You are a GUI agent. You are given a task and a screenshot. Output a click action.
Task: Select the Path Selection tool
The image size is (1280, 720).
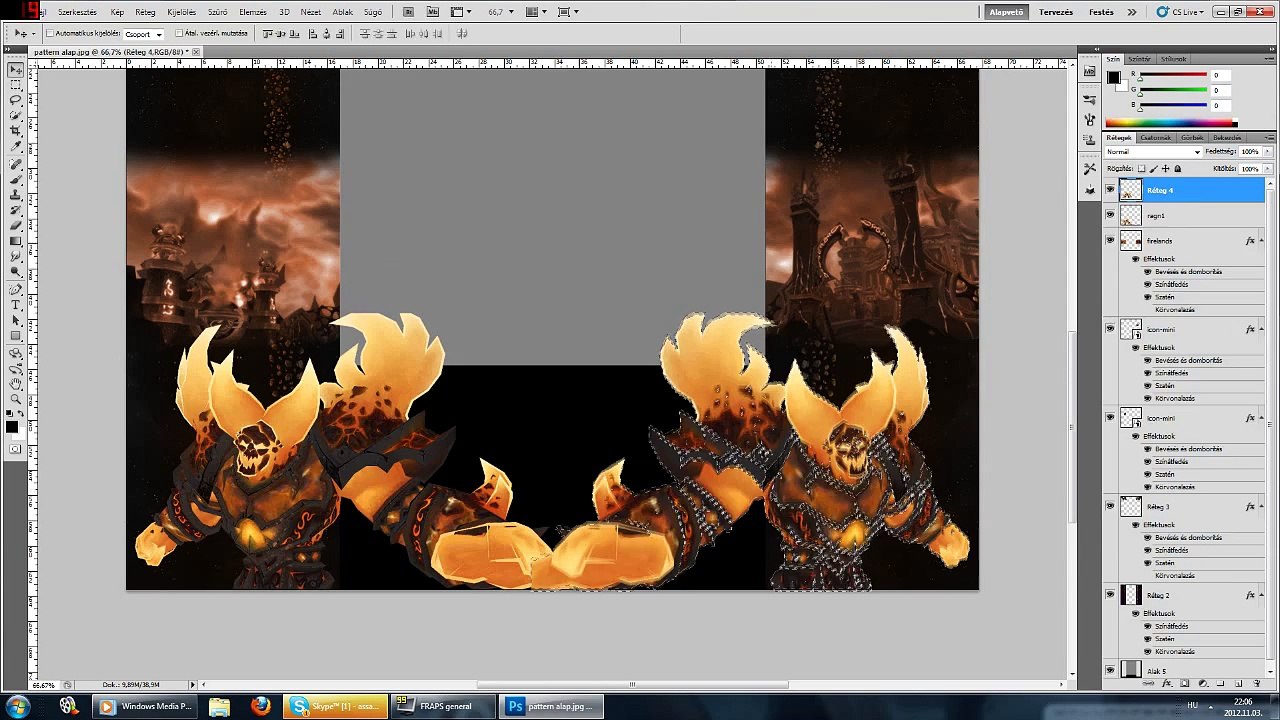(x=16, y=320)
